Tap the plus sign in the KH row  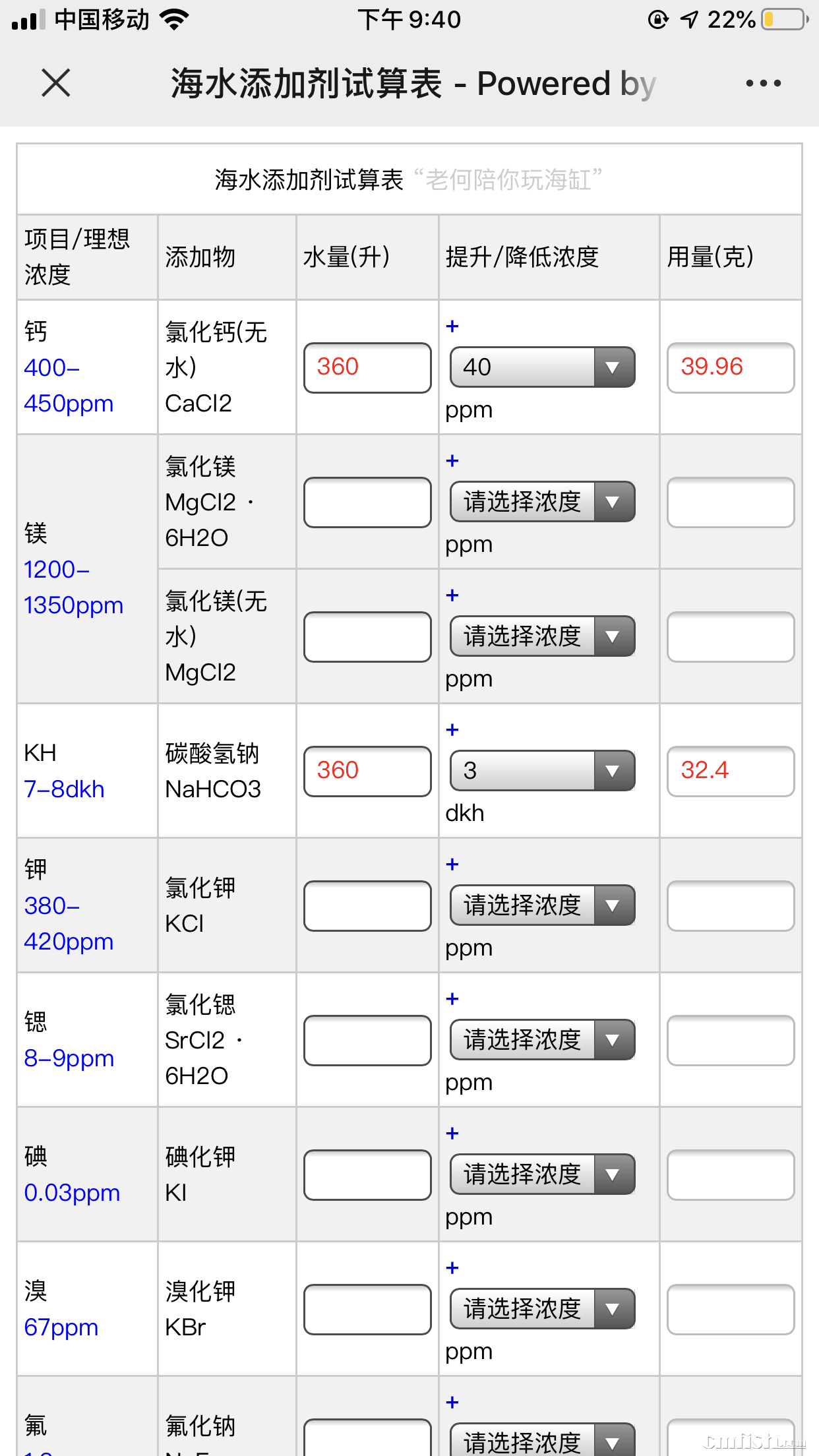point(452,730)
